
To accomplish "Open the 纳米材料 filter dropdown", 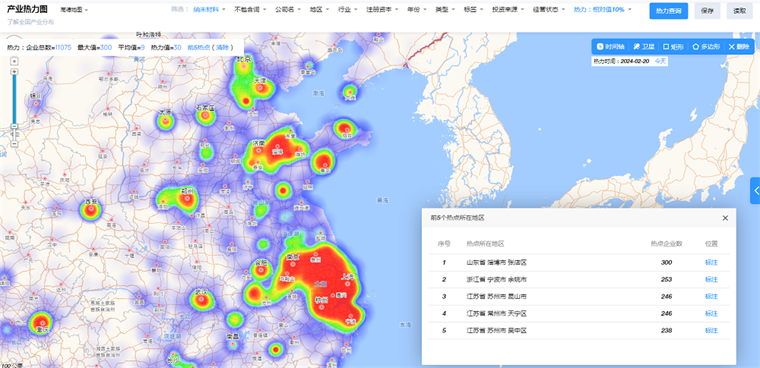I will pyautogui.click(x=208, y=10).
